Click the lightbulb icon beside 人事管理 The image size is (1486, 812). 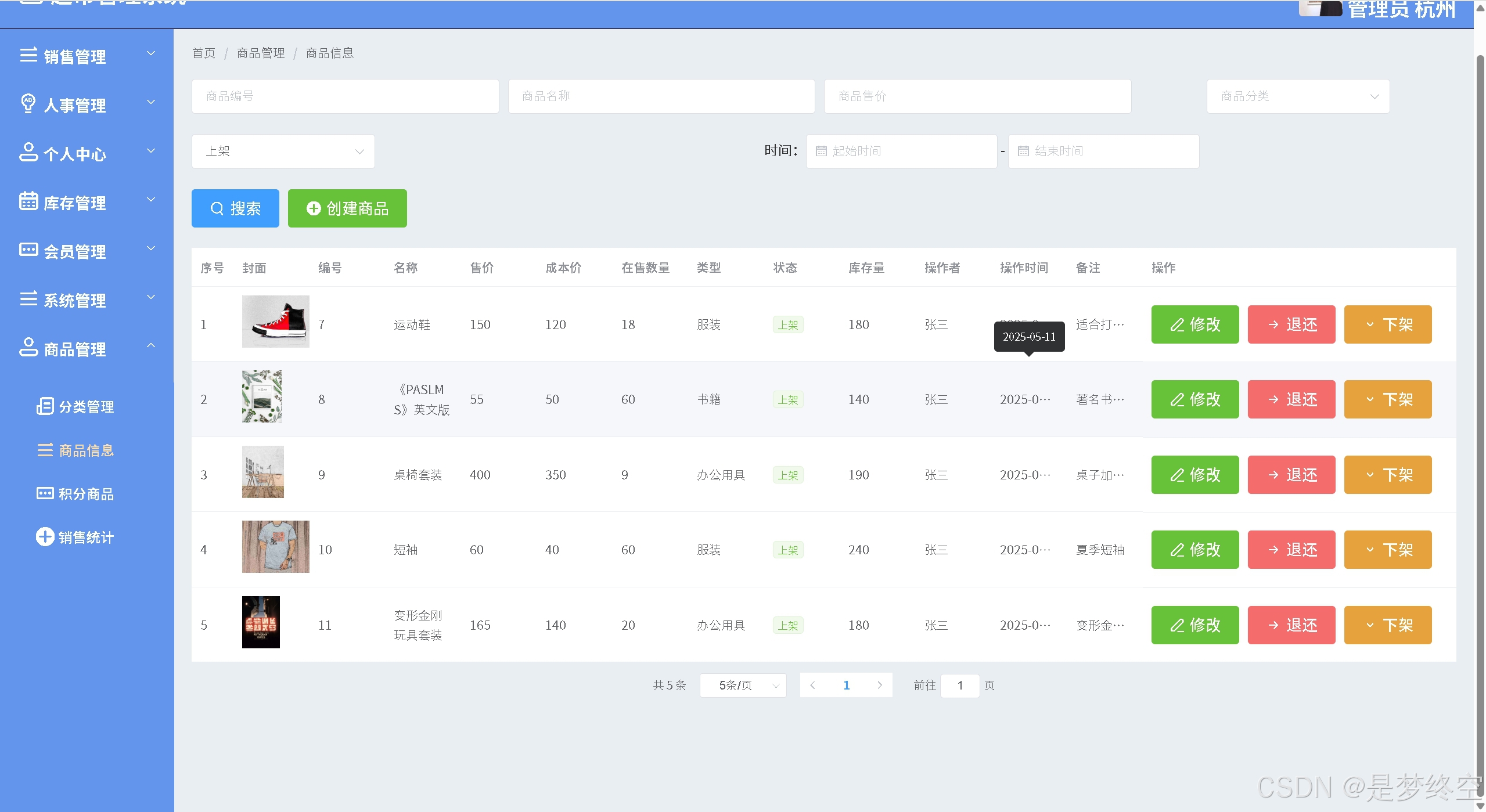[x=28, y=103]
